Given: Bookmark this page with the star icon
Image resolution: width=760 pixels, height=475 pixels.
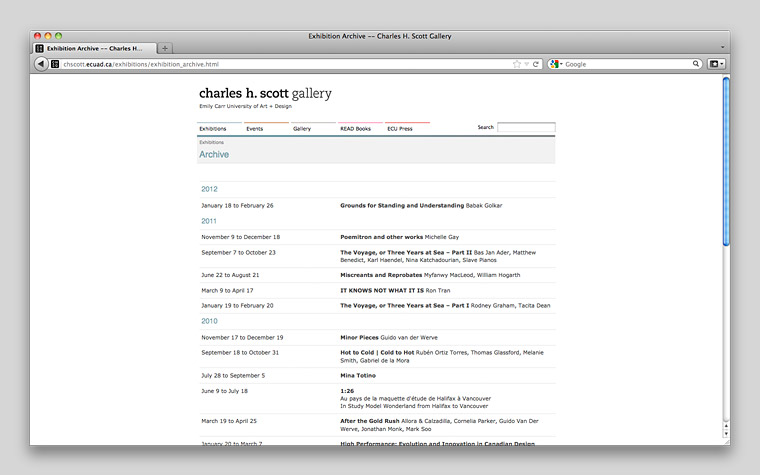Looking at the screenshot, I should pos(517,64).
